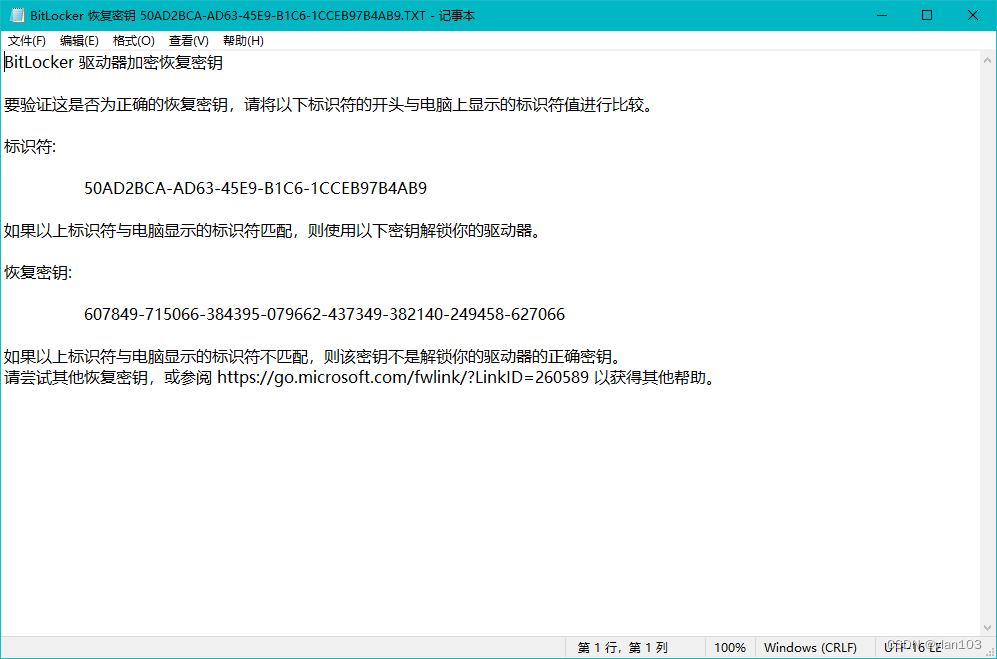Open the 编辑(E) menu
Image resolution: width=997 pixels, height=659 pixels.
pyautogui.click(x=79, y=41)
